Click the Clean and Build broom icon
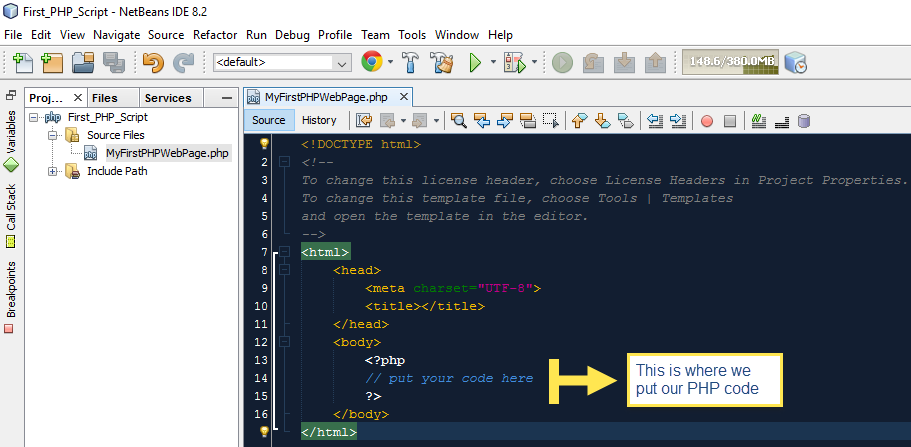The width and height of the screenshot is (911, 447). 442,63
